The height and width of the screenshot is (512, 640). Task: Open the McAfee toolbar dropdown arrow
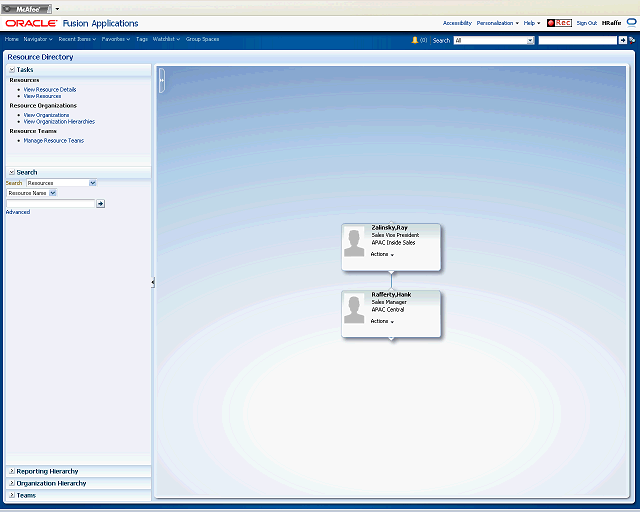click(x=57, y=9)
